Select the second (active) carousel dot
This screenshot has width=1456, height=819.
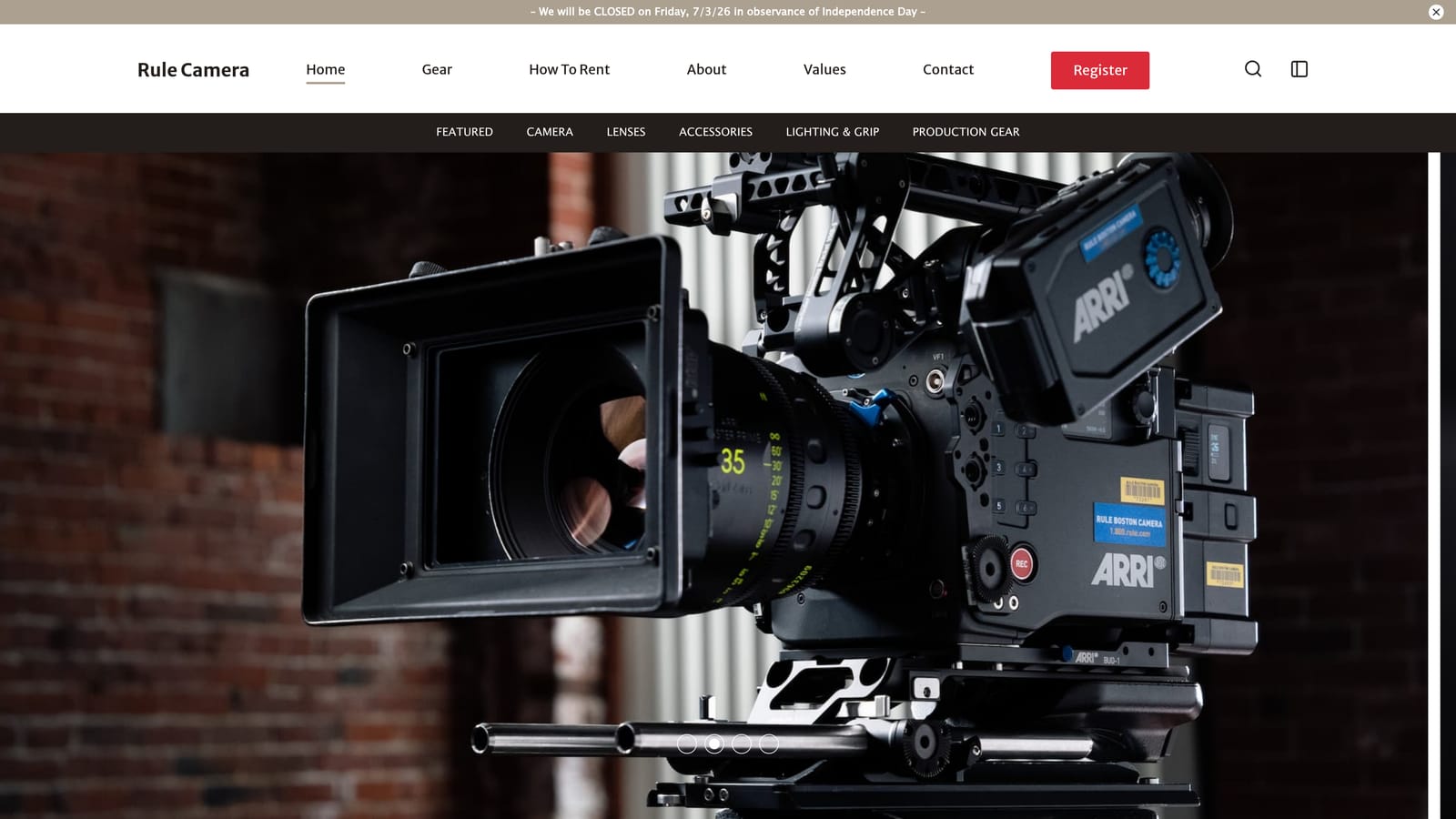[x=714, y=744]
